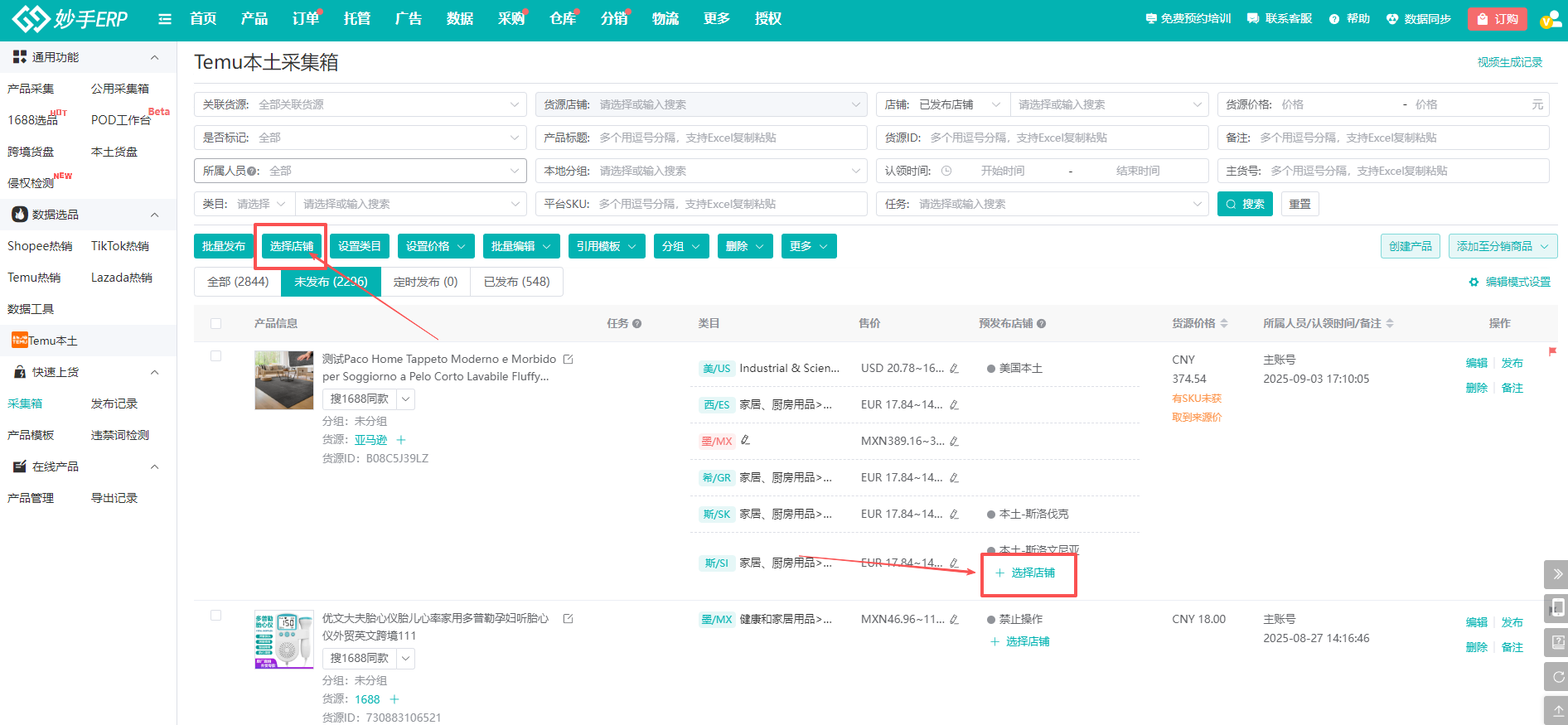Click the 妙手ERP logo
The width and height of the screenshot is (1568, 725).
click(70, 18)
